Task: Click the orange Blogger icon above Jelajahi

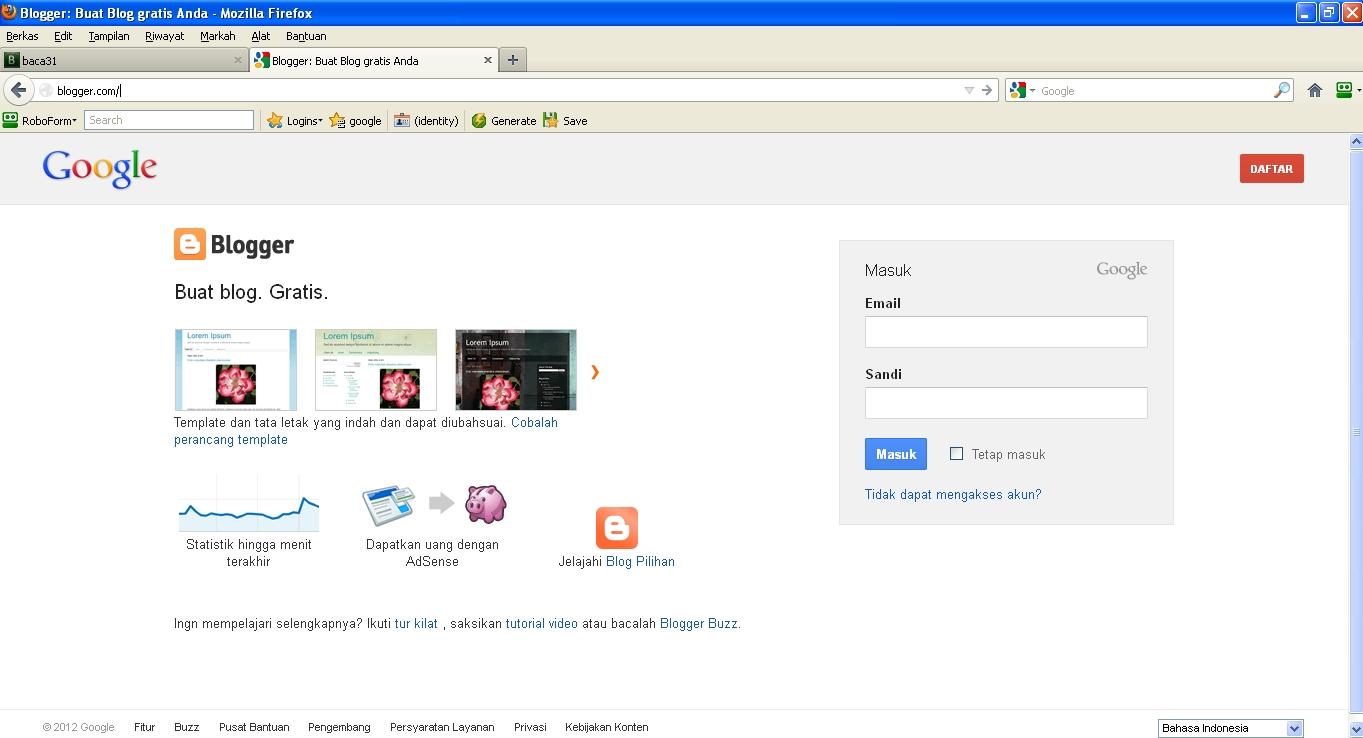Action: pos(617,528)
